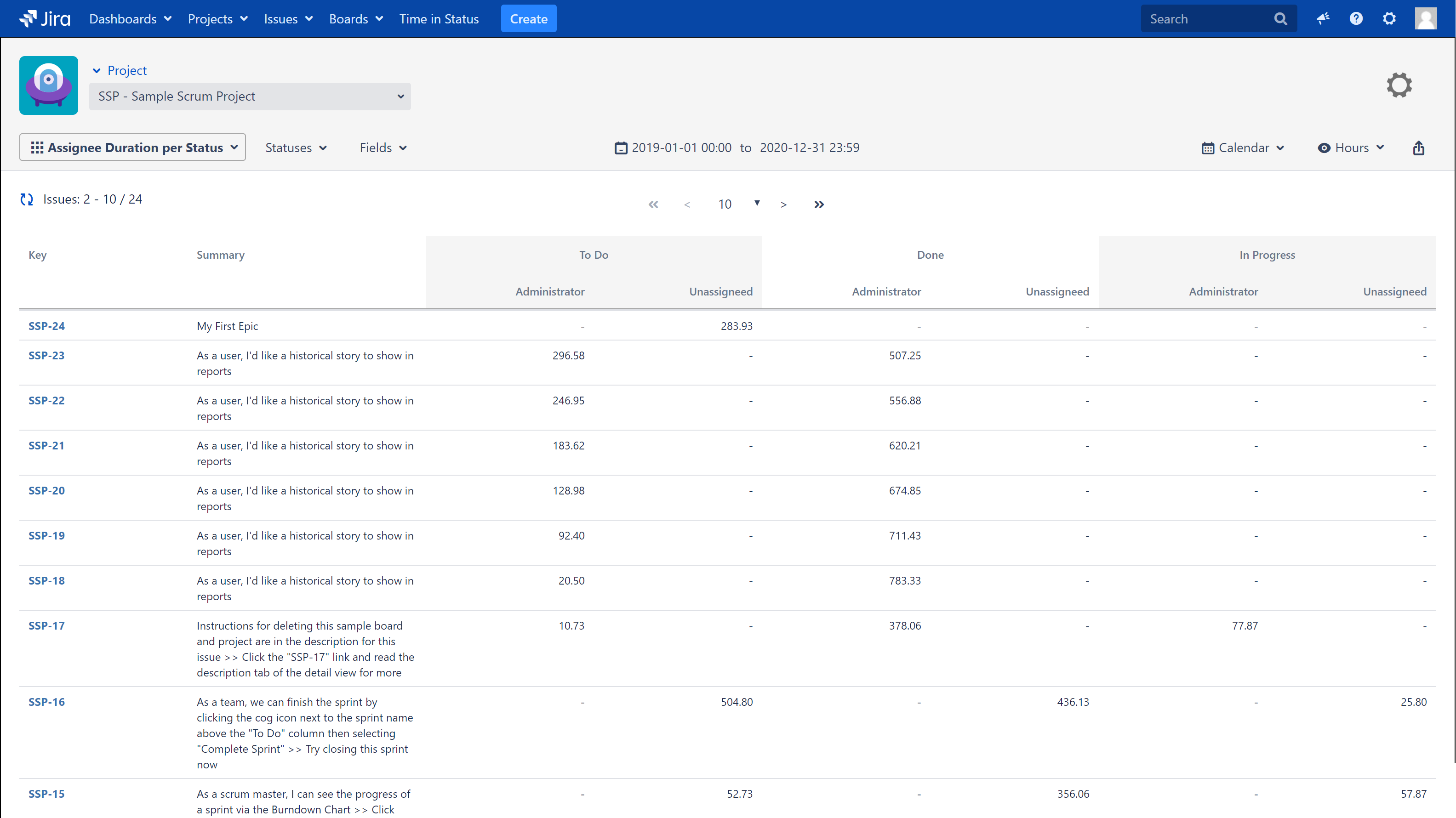Click the refresh issues icon
1456x818 pixels.
pos(27,199)
